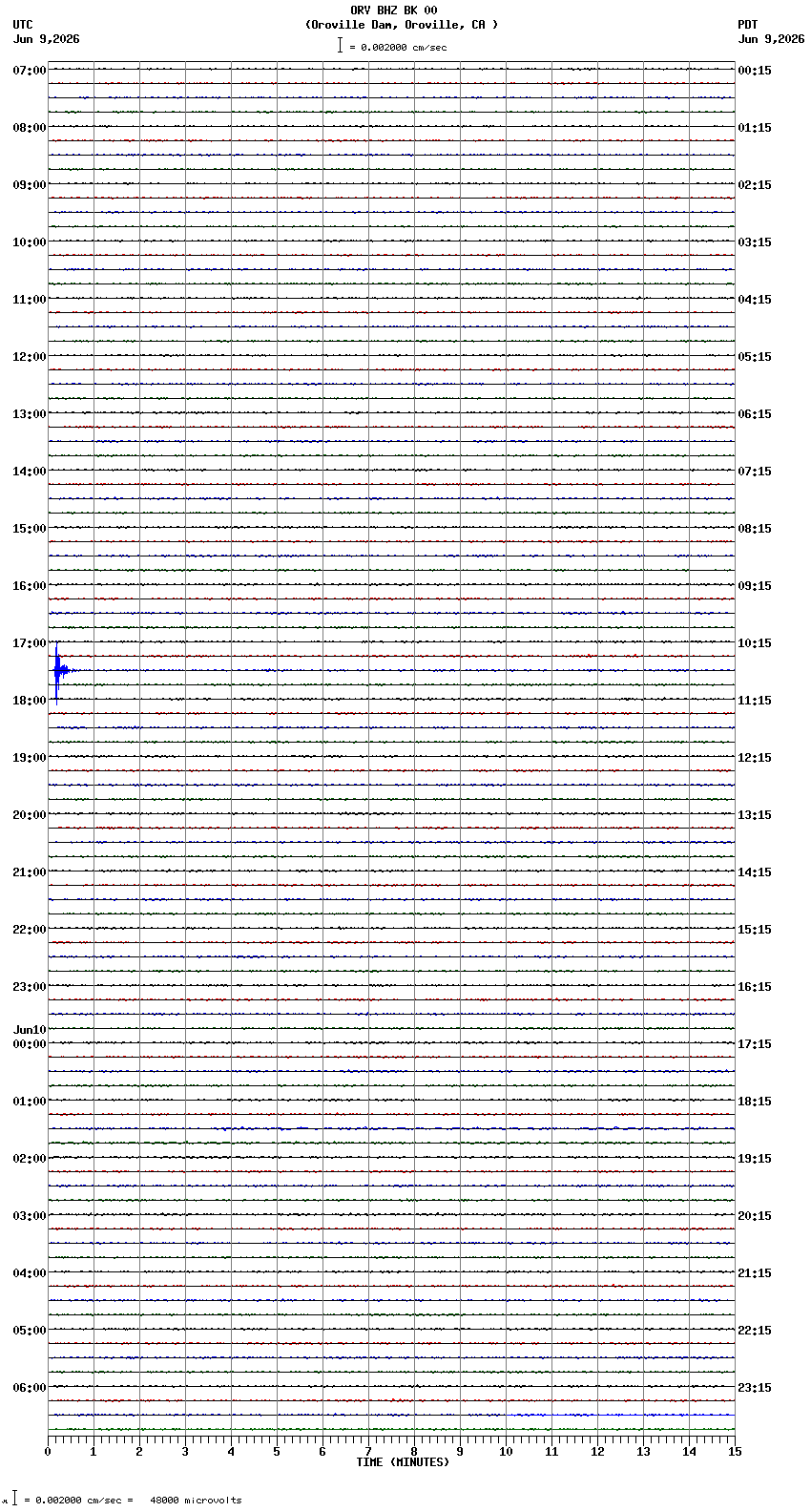Image resolution: width=811 pixels, height=1512 pixels.
Task: Click the '09:15' PDT time label
Action: pyautogui.click(x=755, y=586)
